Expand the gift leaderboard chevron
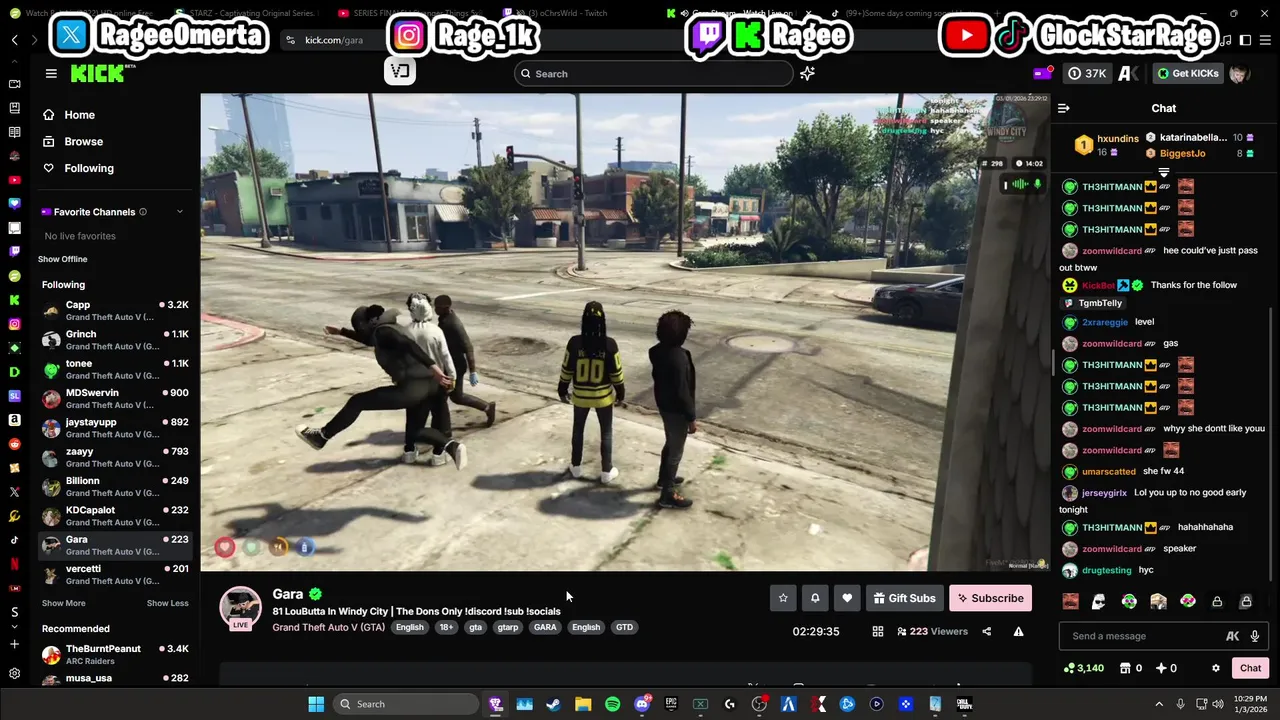The height and width of the screenshot is (720, 1280). (x=1163, y=173)
